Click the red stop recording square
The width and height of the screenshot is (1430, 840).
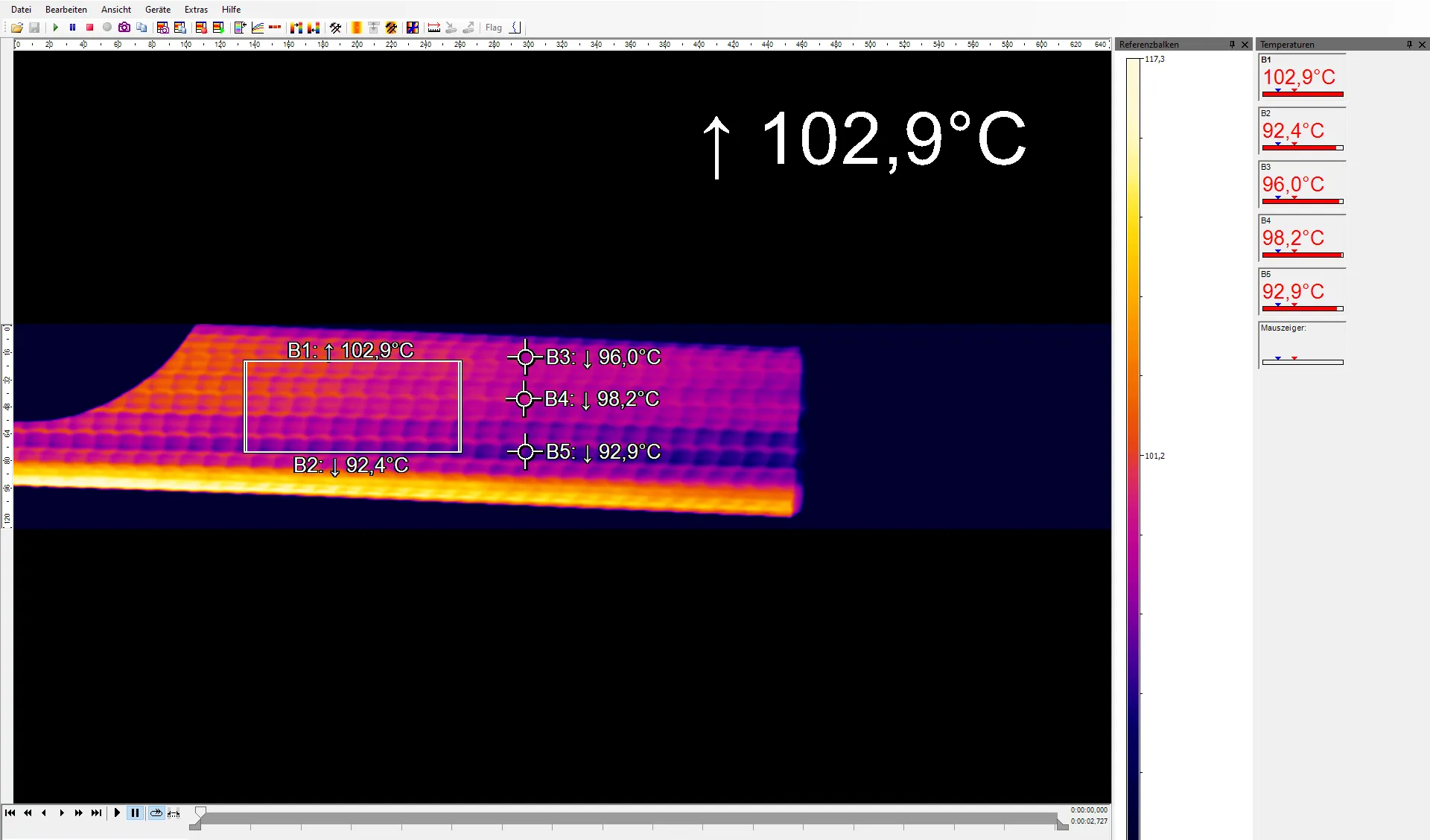click(89, 28)
